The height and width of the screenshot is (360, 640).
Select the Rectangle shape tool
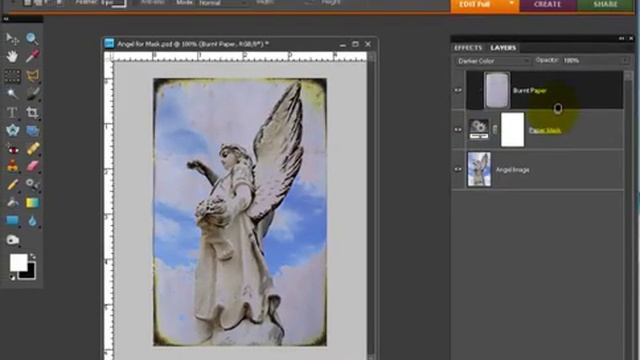12,220
